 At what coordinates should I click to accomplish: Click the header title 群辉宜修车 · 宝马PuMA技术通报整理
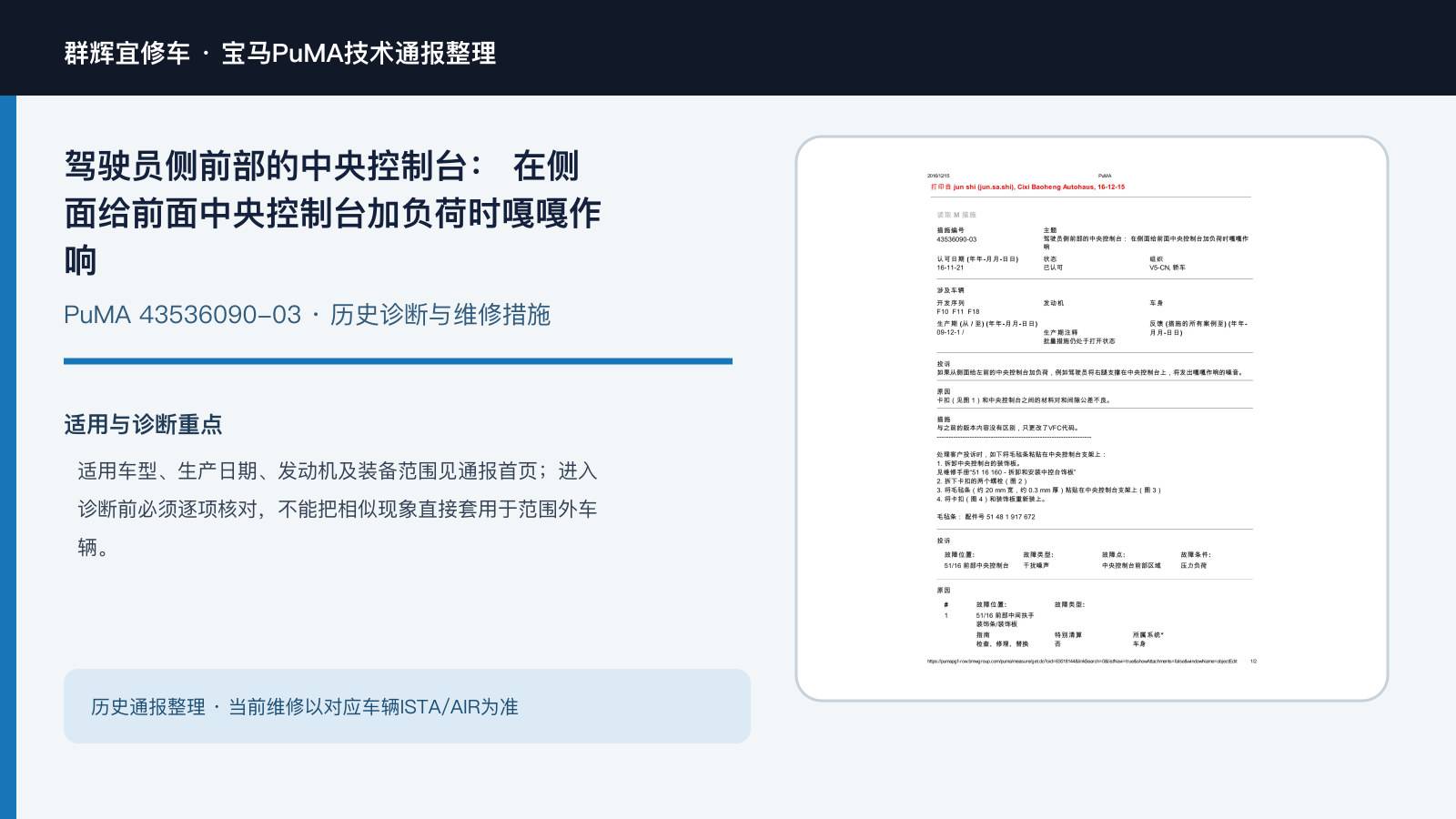280,53
